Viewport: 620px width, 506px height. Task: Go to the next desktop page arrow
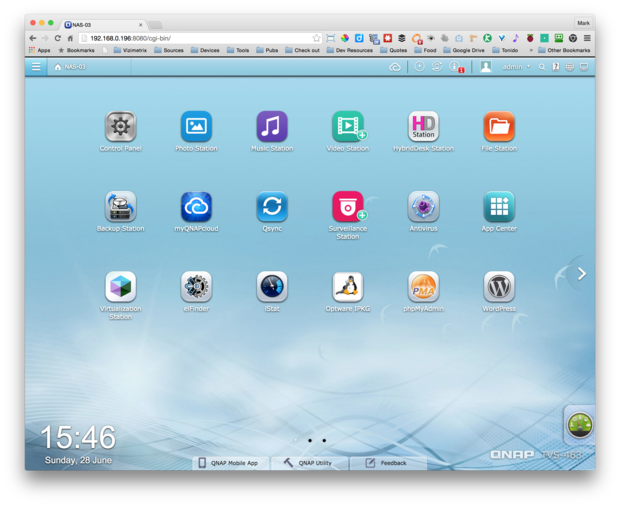582,274
